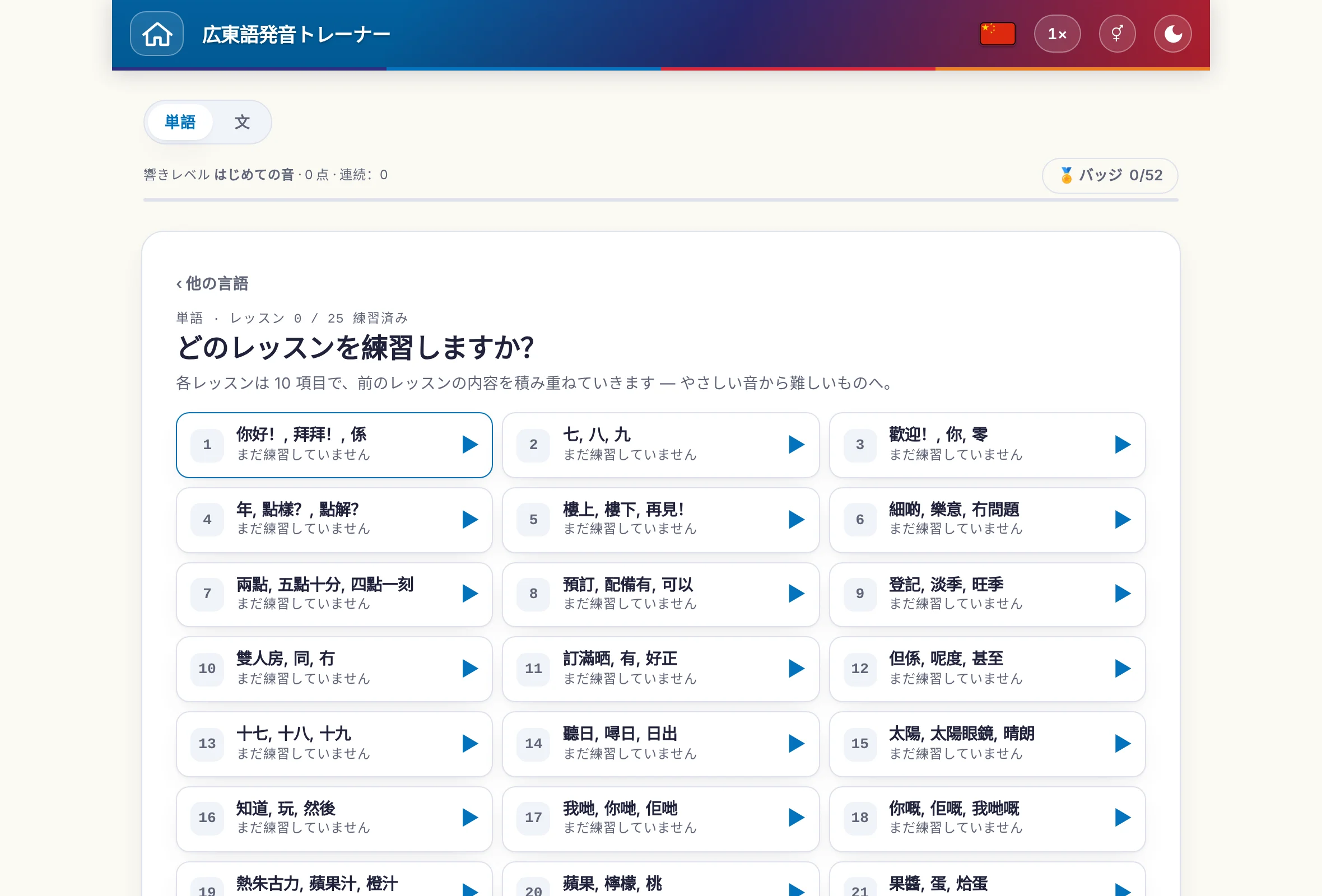This screenshot has height=896, width=1322.
Task: Click the レッスン 0 / 25 練習済み counter
Action: coord(319,319)
